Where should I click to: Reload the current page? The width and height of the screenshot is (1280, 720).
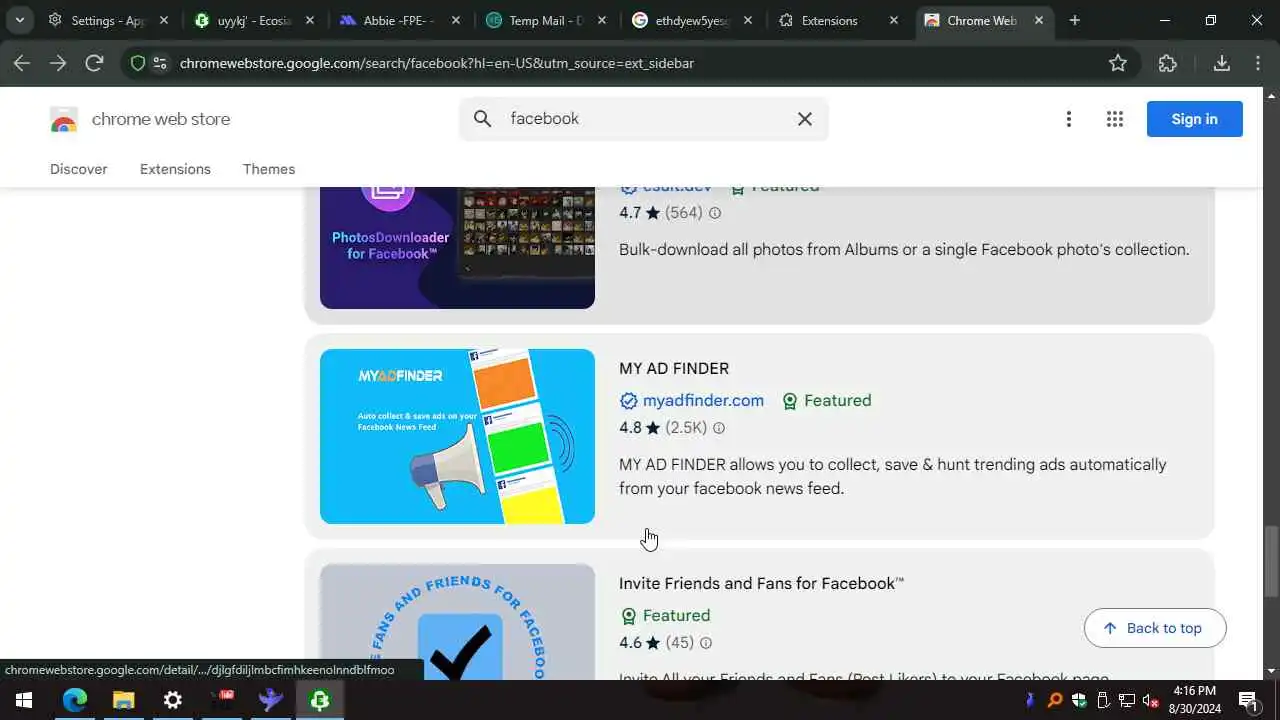[x=94, y=63]
